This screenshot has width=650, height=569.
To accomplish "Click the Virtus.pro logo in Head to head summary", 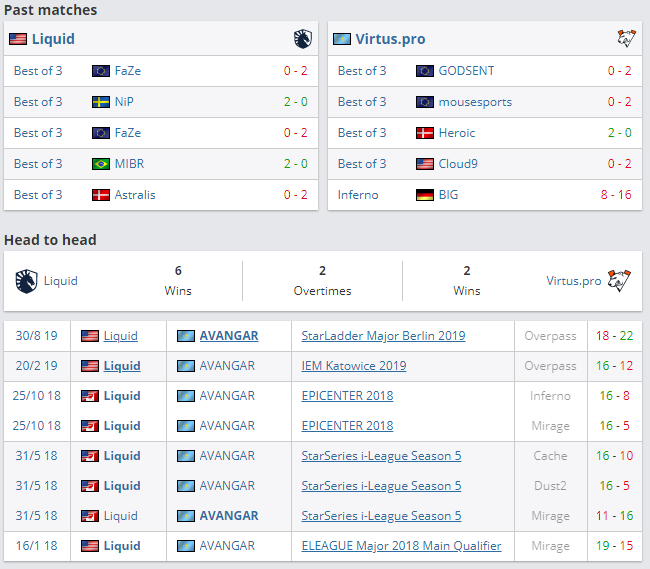I will 620,281.
